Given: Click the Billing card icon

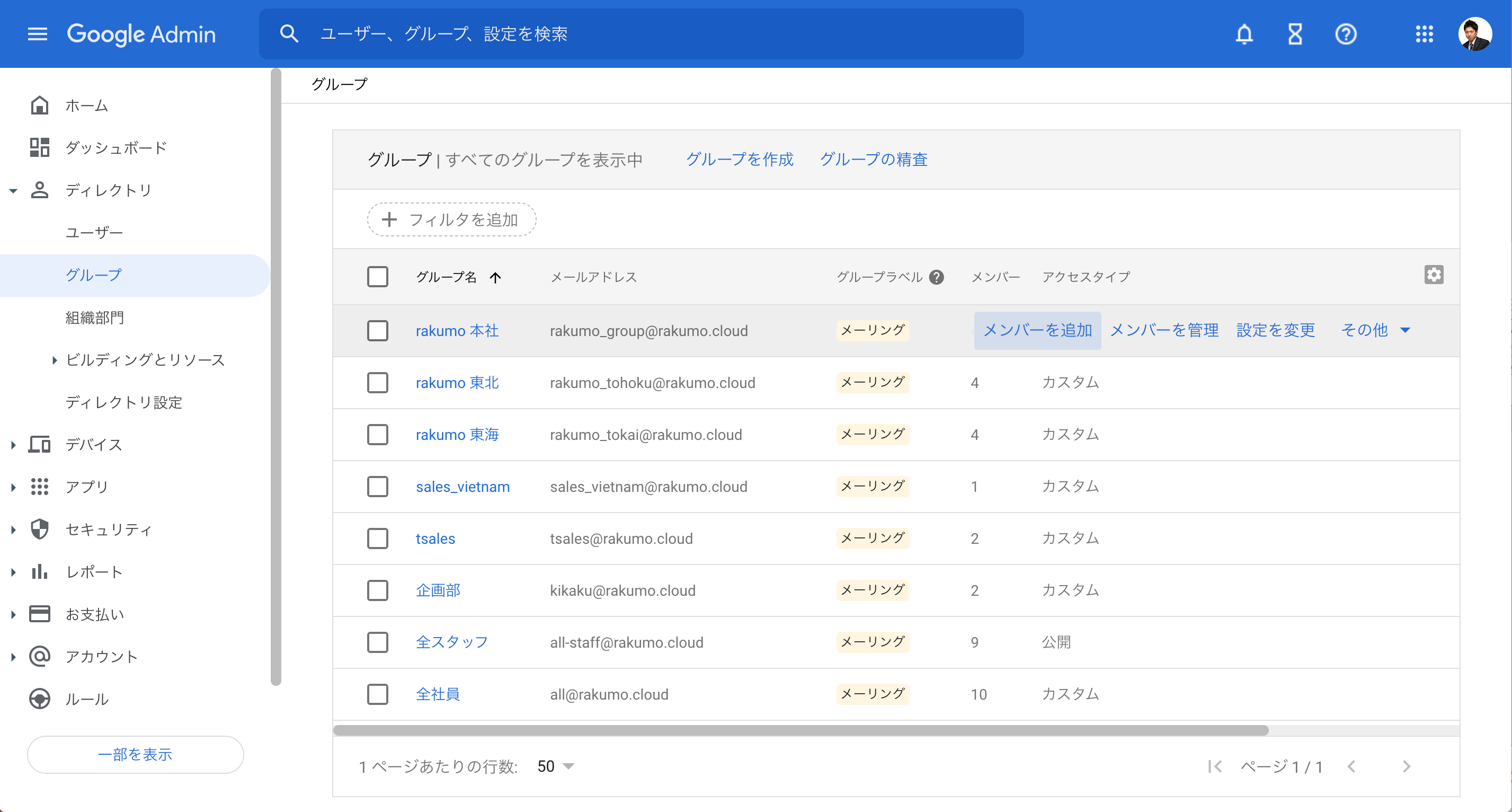Looking at the screenshot, I should 39,614.
